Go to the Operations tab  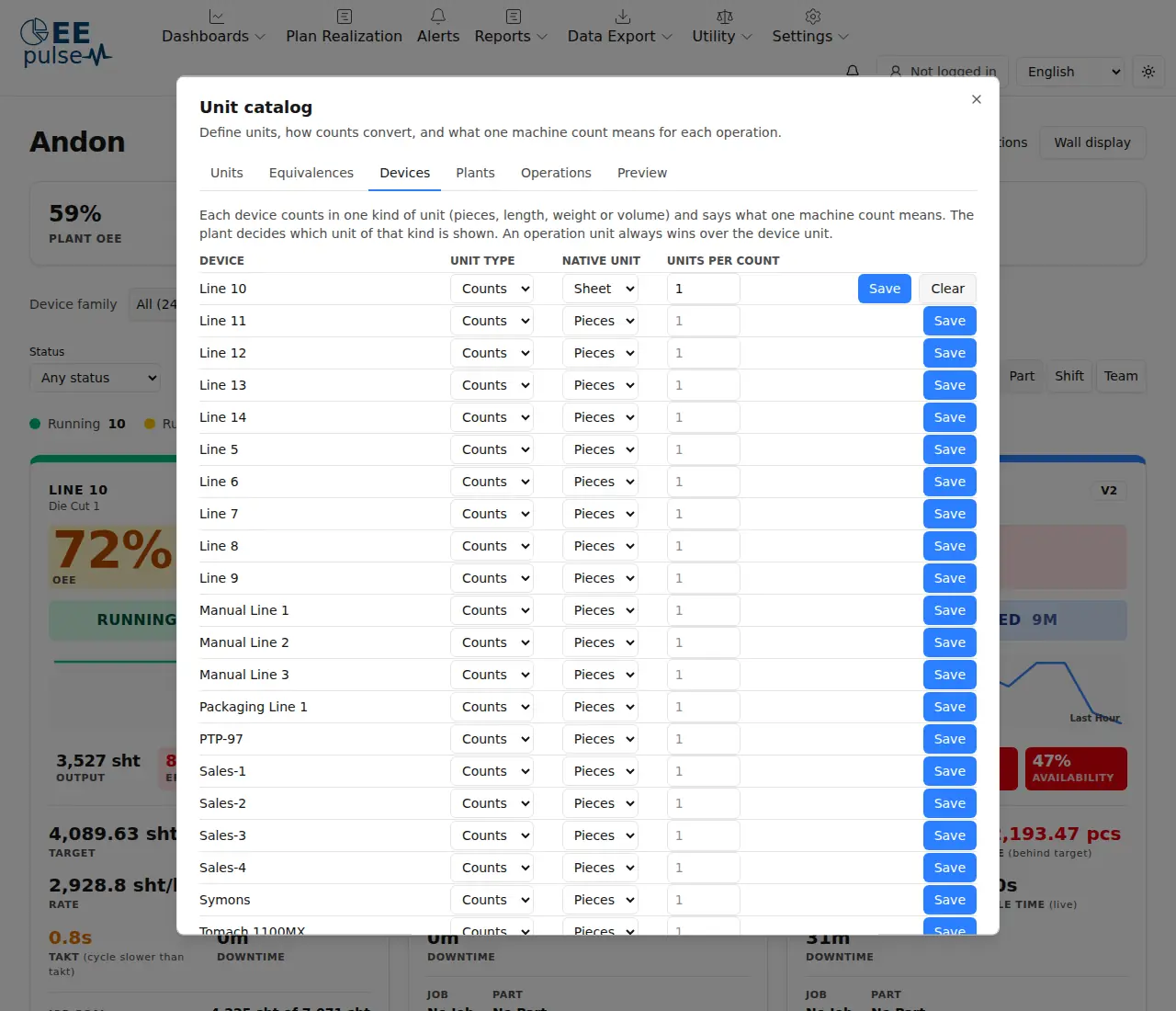pos(556,173)
